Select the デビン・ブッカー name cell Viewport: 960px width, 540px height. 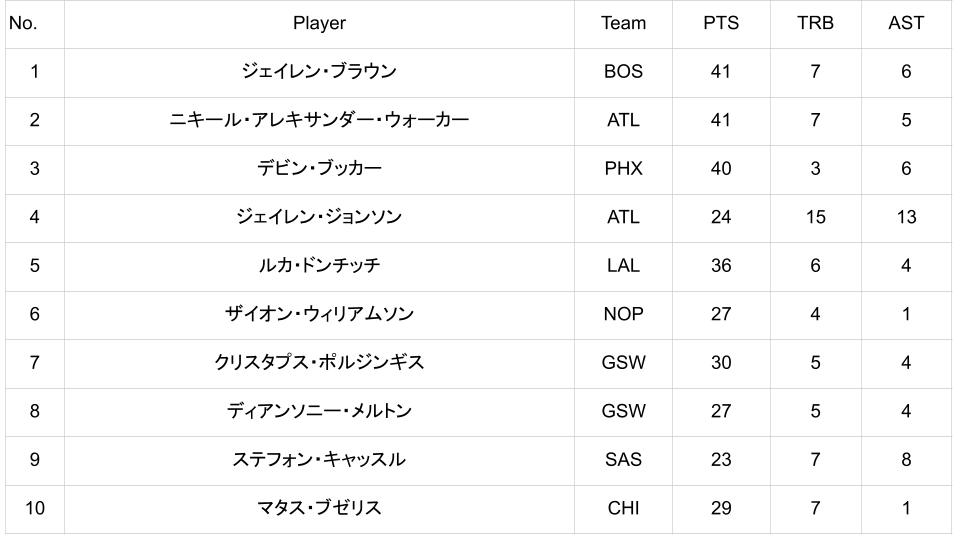point(319,169)
